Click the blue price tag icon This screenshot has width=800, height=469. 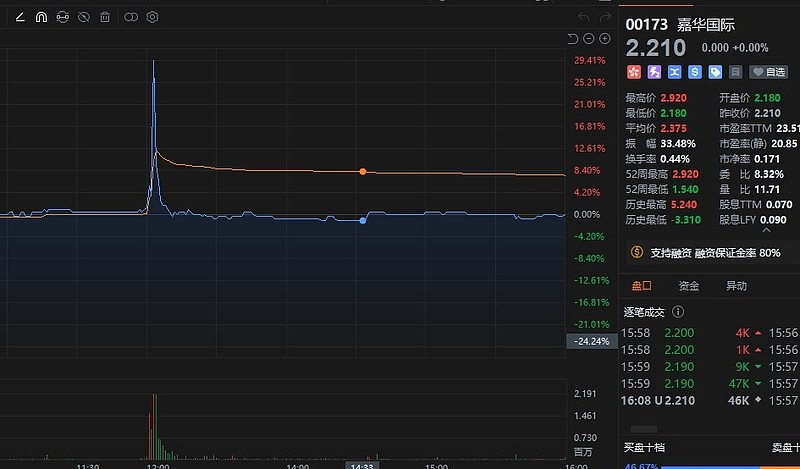(715, 72)
